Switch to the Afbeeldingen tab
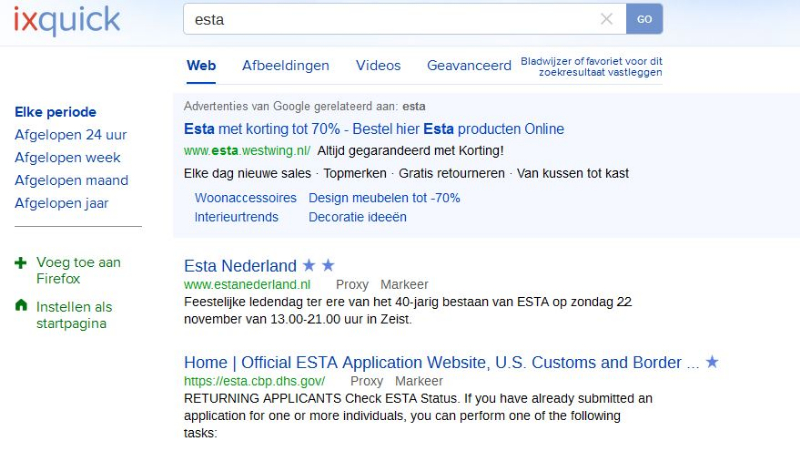This screenshot has width=800, height=451. (x=285, y=66)
